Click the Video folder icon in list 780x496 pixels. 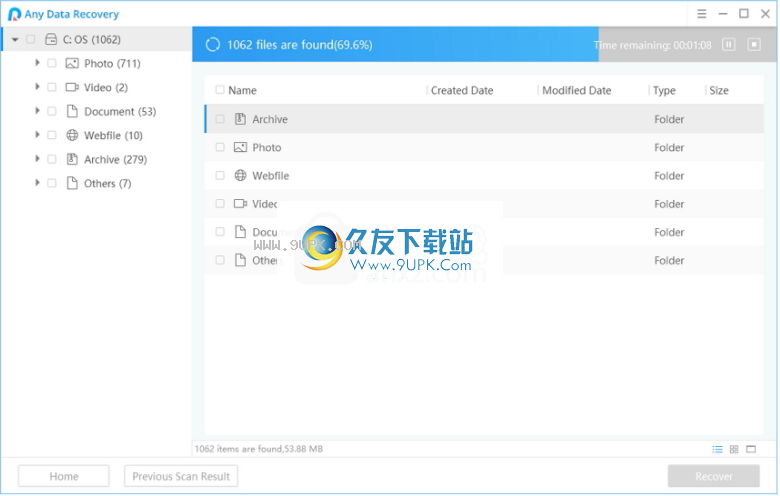(240, 203)
